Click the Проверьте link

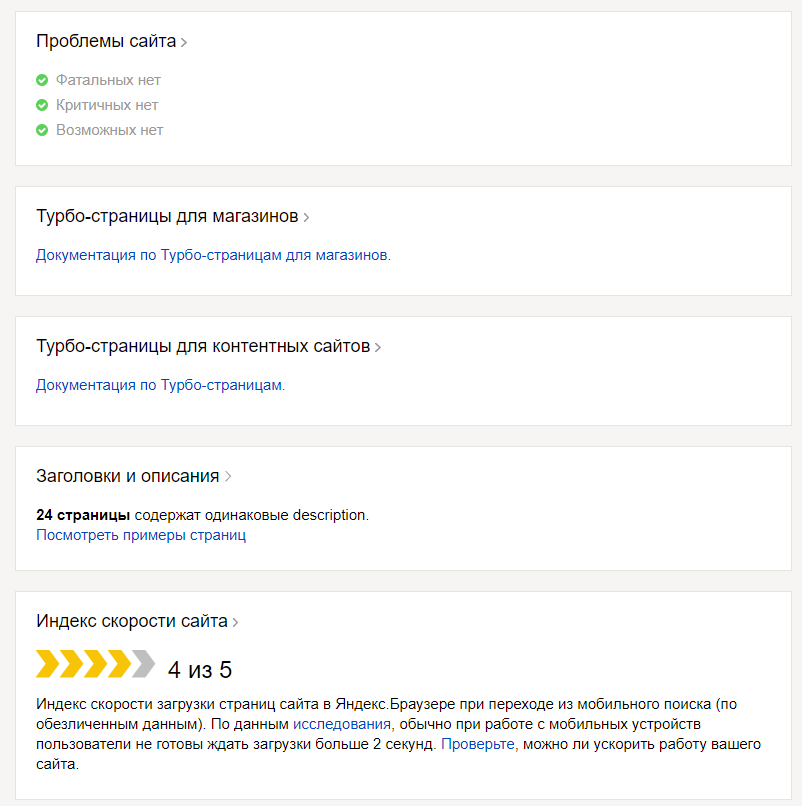click(478, 745)
